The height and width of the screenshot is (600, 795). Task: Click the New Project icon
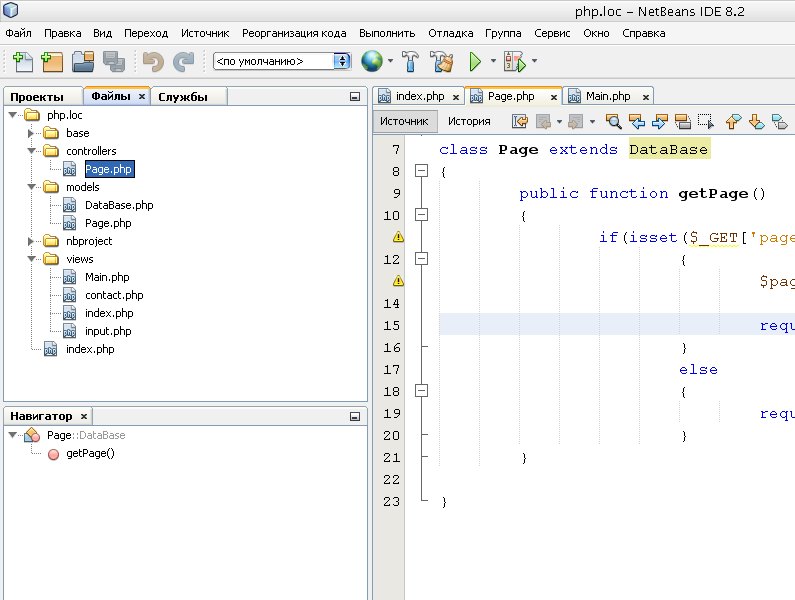coord(52,62)
